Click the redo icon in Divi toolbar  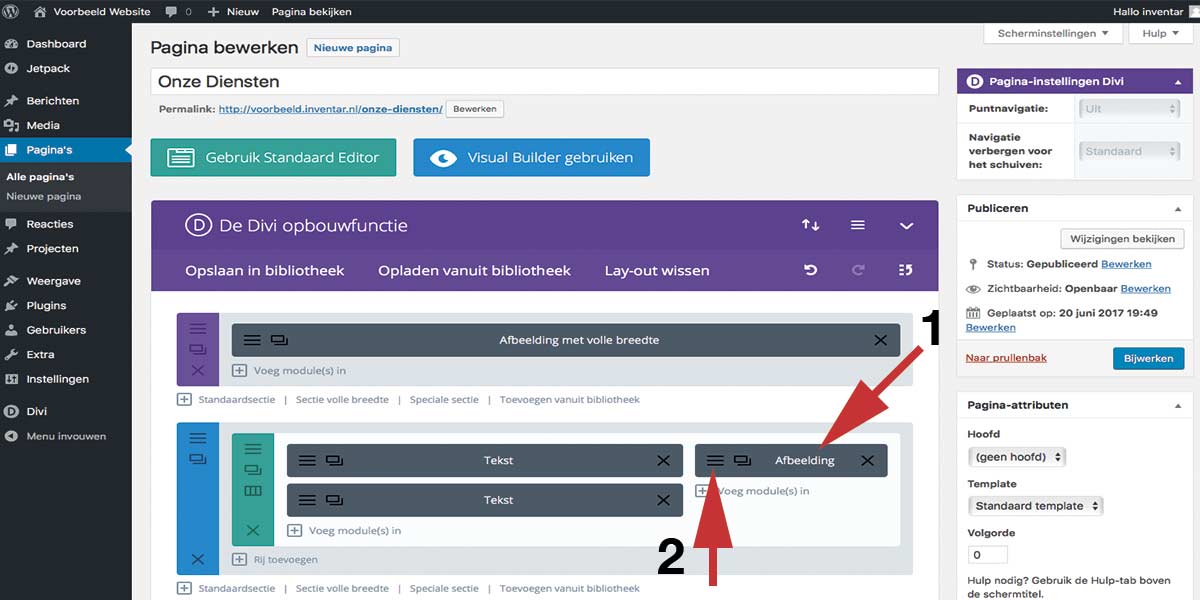coord(858,270)
